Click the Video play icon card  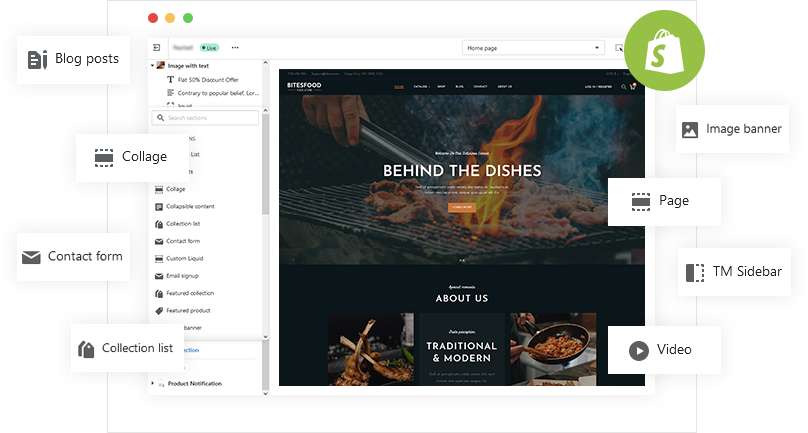(664, 350)
